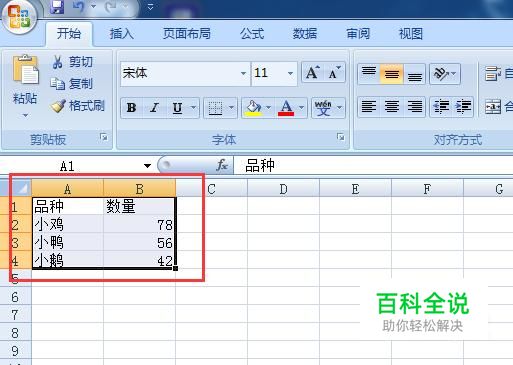
Task: Increase font size with the large A icon
Action: point(312,73)
